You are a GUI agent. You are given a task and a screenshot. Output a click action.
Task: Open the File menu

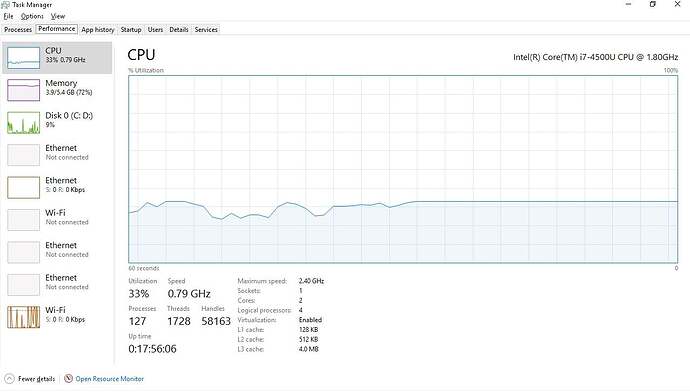8,16
